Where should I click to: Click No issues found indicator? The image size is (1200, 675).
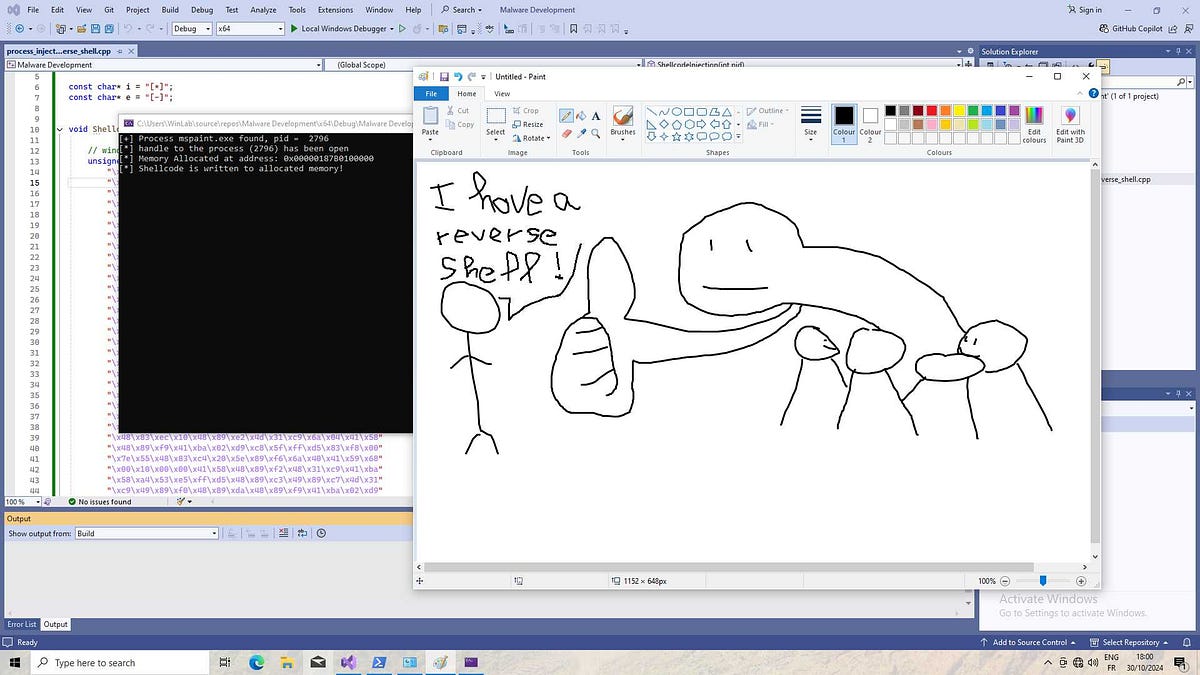point(100,502)
